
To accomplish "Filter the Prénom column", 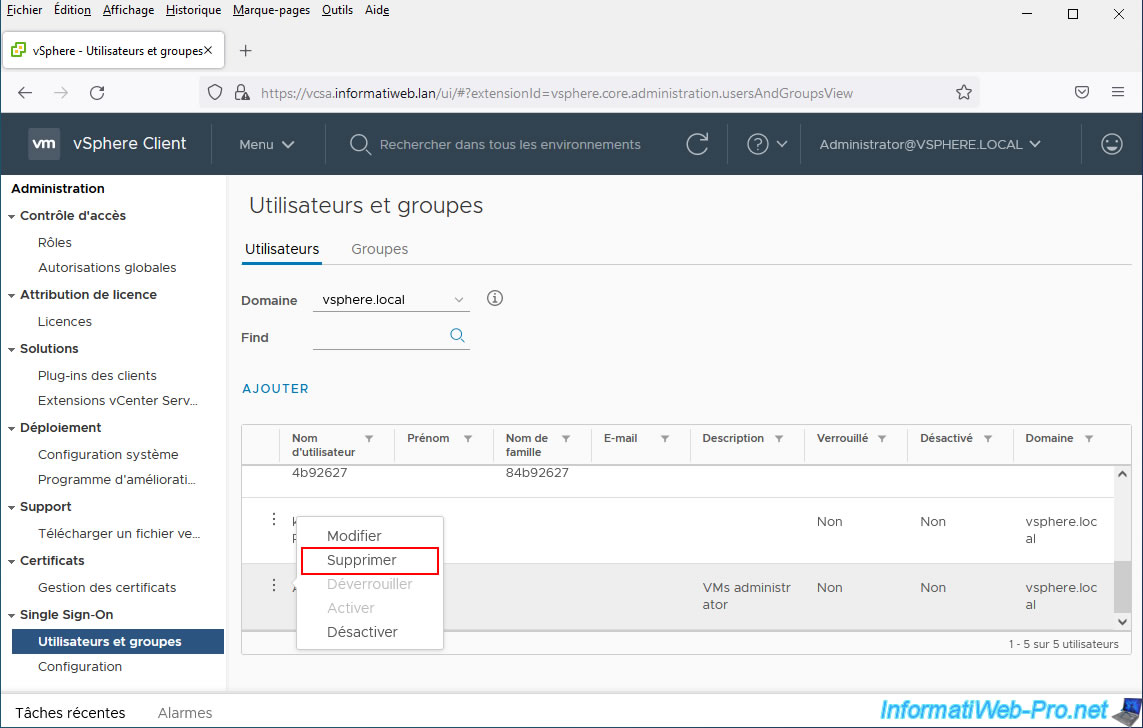I will [468, 439].
